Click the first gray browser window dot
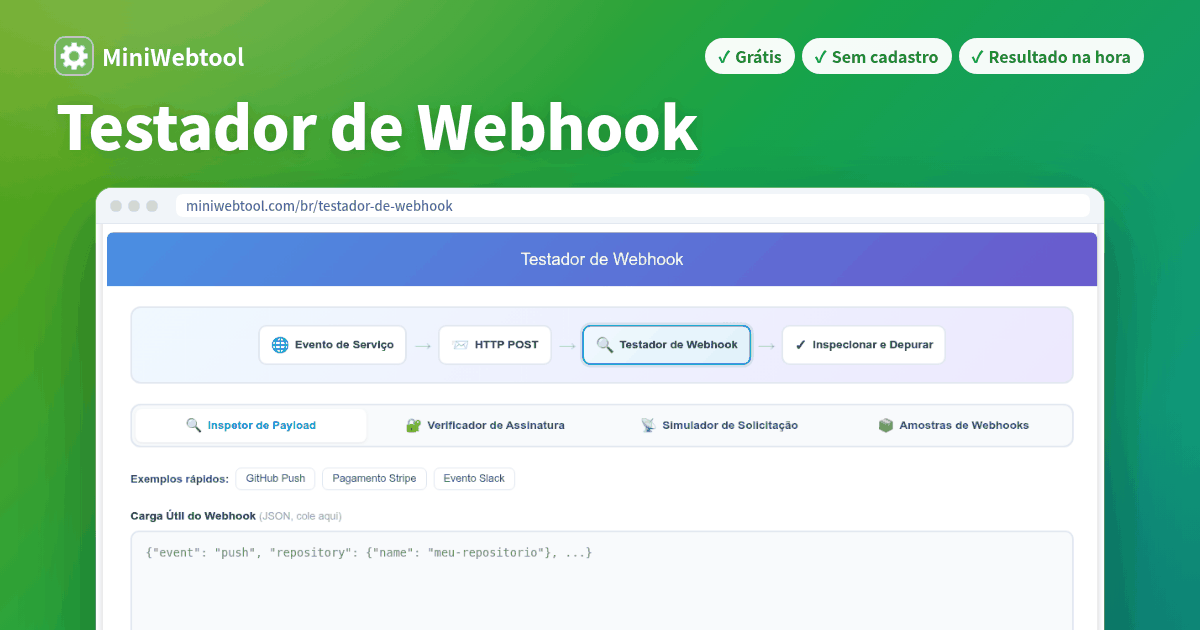The width and height of the screenshot is (1200, 630). click(116, 206)
